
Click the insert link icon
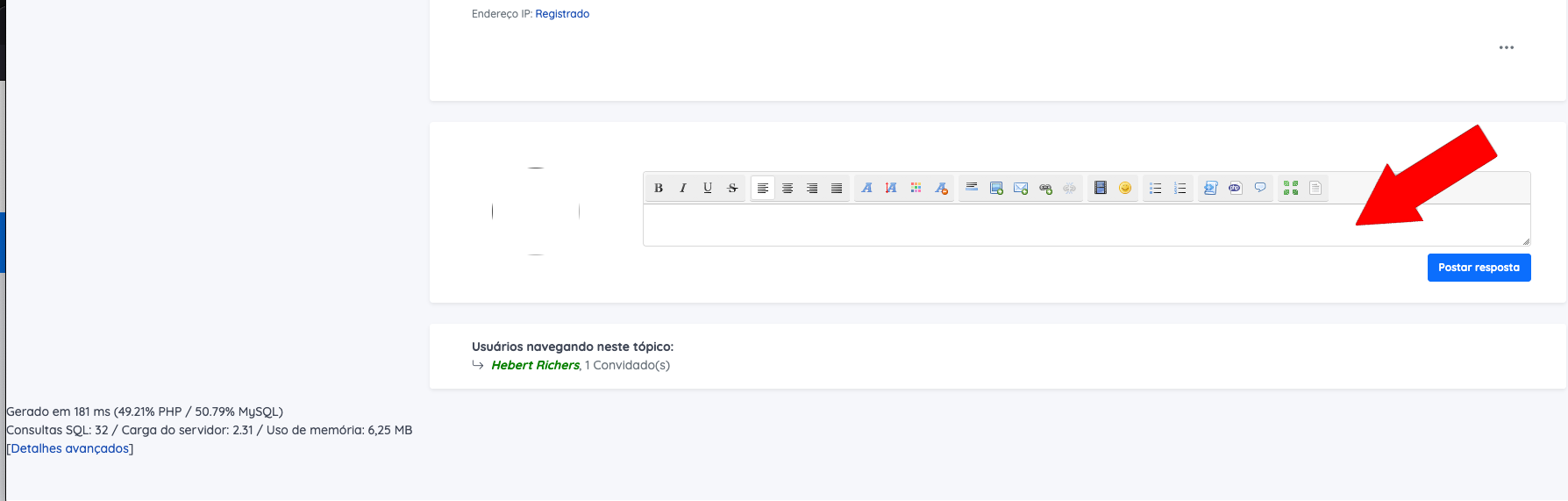point(1045,188)
